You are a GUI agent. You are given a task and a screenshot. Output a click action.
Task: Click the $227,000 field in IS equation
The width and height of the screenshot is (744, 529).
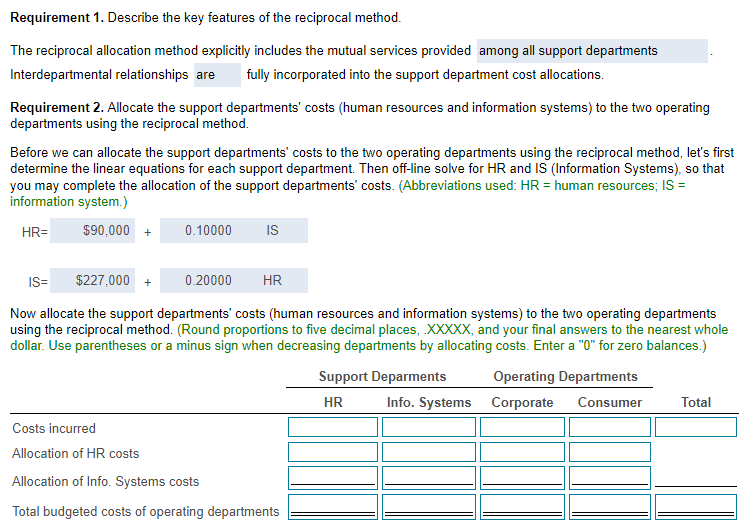pyautogui.click(x=93, y=280)
